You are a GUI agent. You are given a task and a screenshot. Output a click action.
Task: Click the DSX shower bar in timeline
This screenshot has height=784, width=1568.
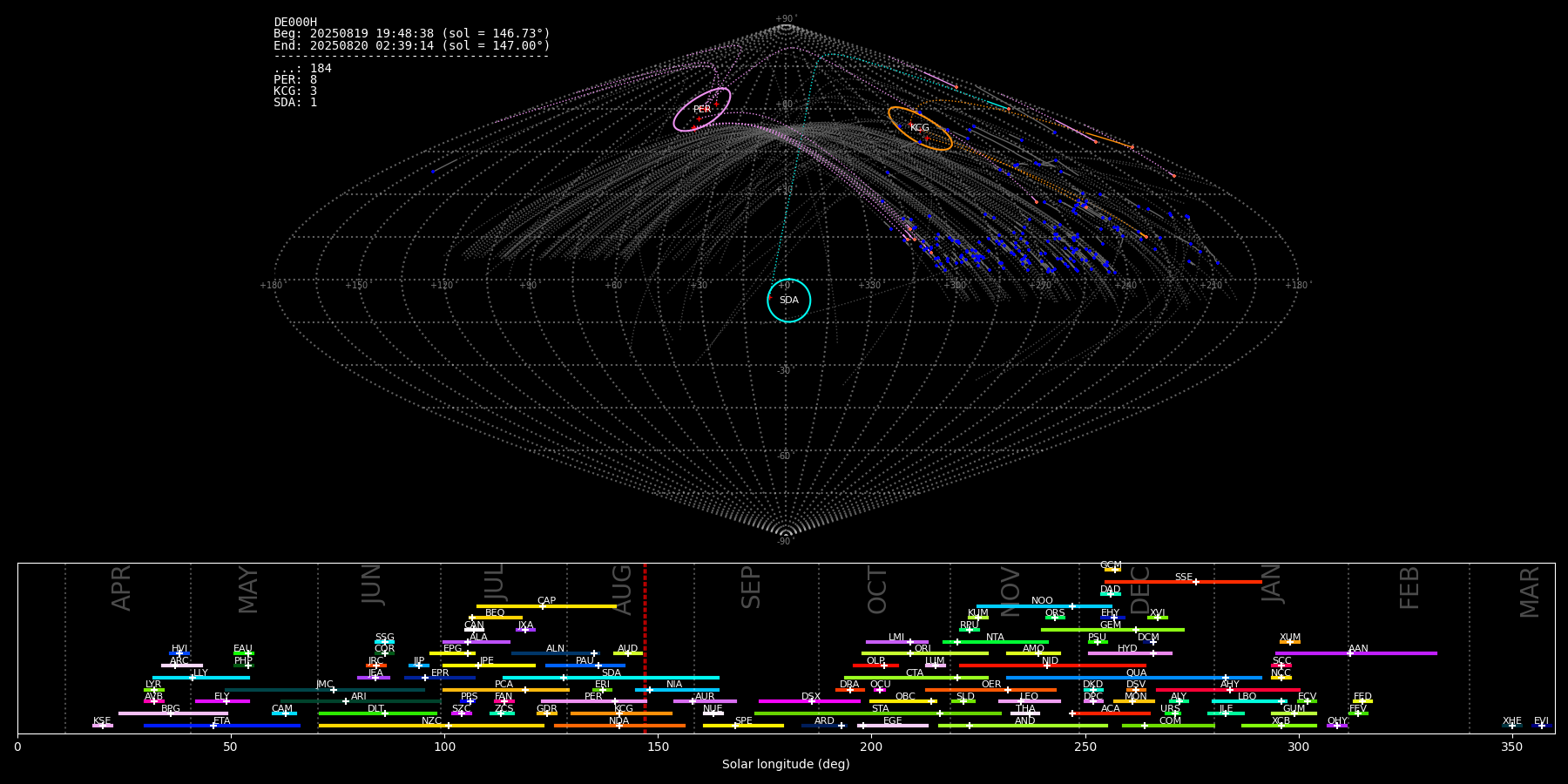click(x=809, y=701)
